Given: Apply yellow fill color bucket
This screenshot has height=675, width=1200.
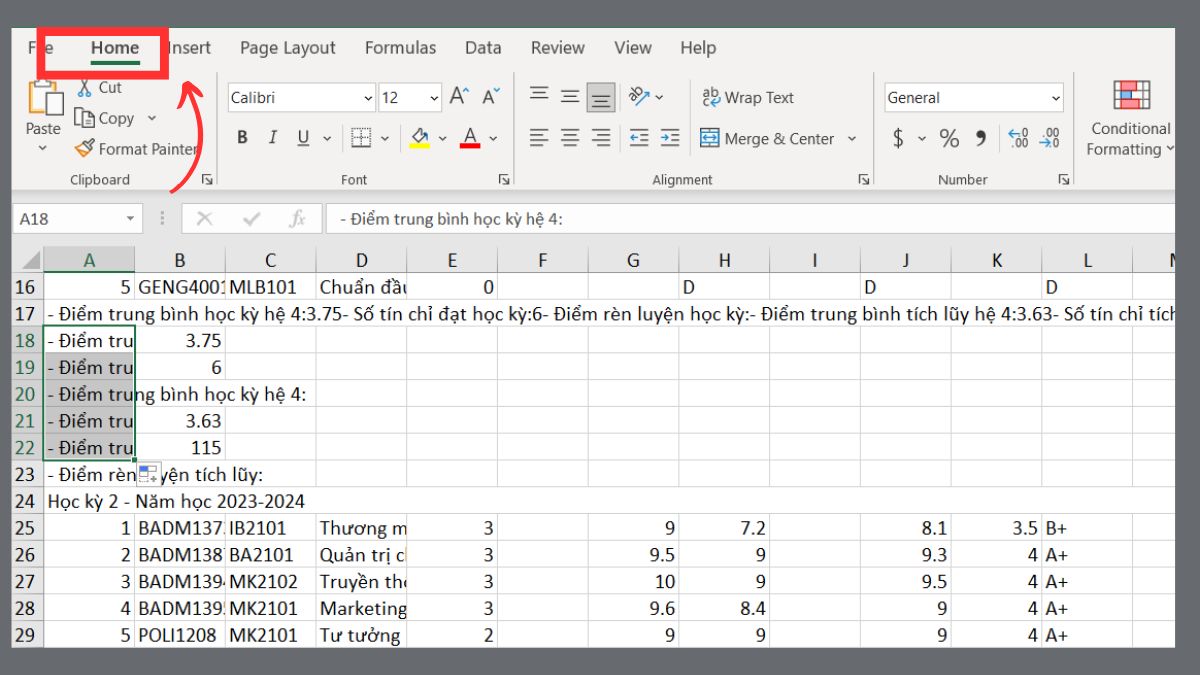Looking at the screenshot, I should (420, 138).
